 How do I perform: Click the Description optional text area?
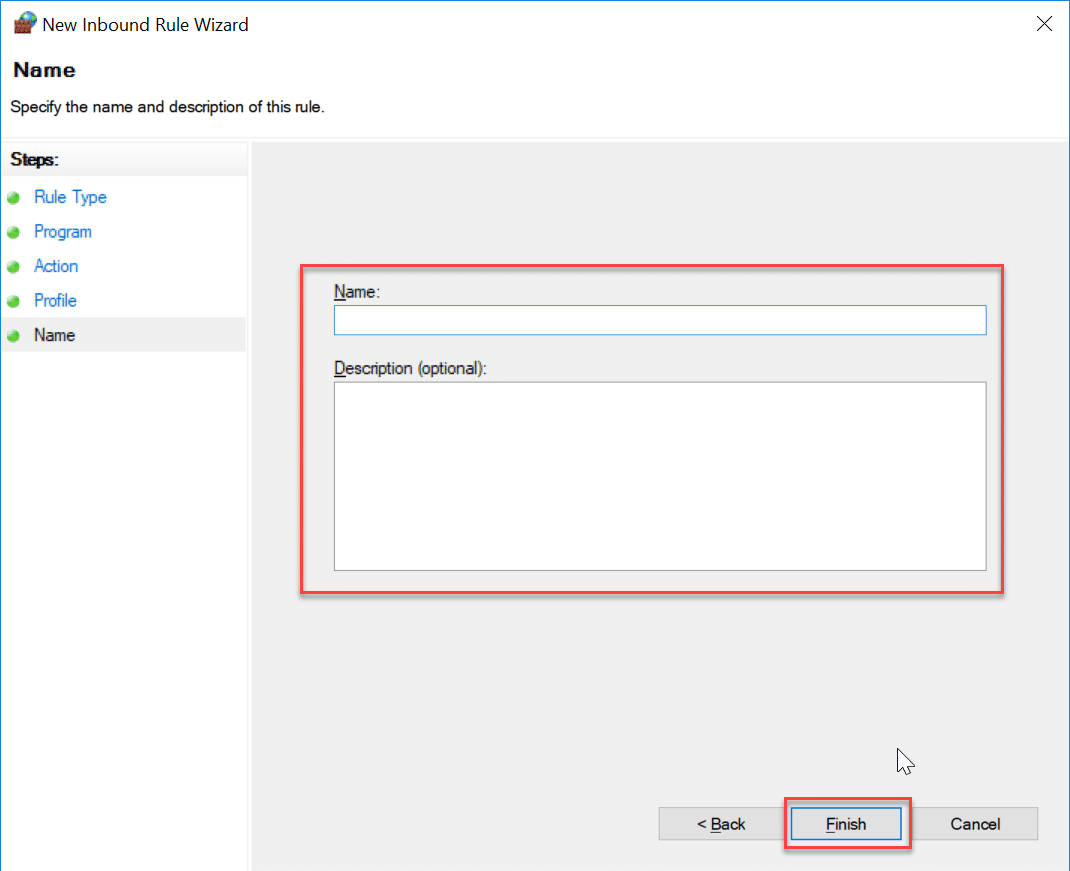[x=660, y=476]
